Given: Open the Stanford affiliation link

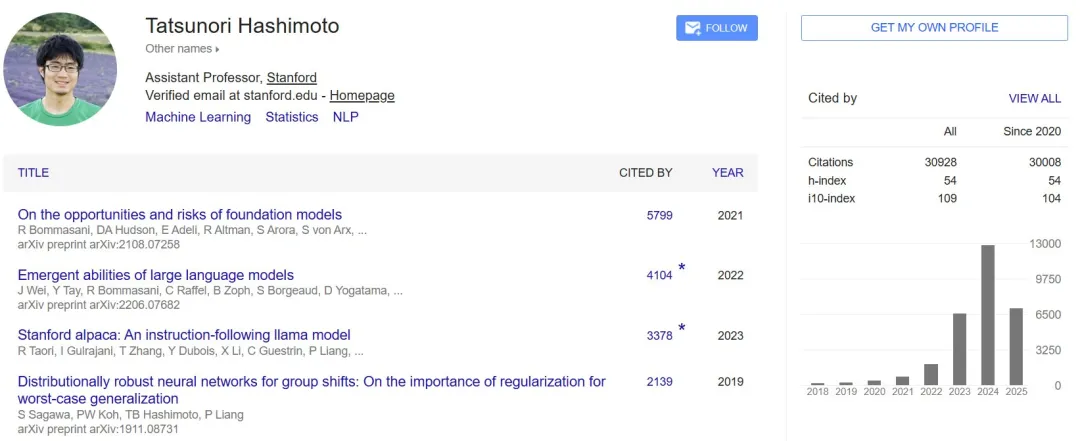Looking at the screenshot, I should tap(292, 78).
